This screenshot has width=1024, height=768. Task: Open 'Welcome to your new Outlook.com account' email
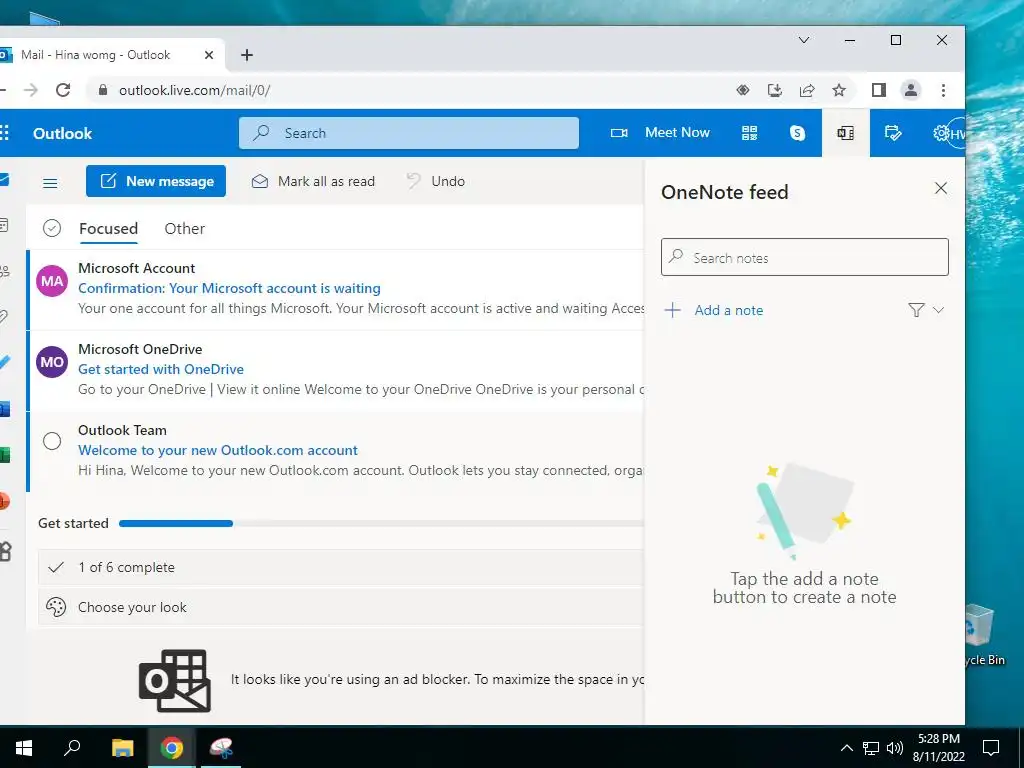click(x=217, y=450)
